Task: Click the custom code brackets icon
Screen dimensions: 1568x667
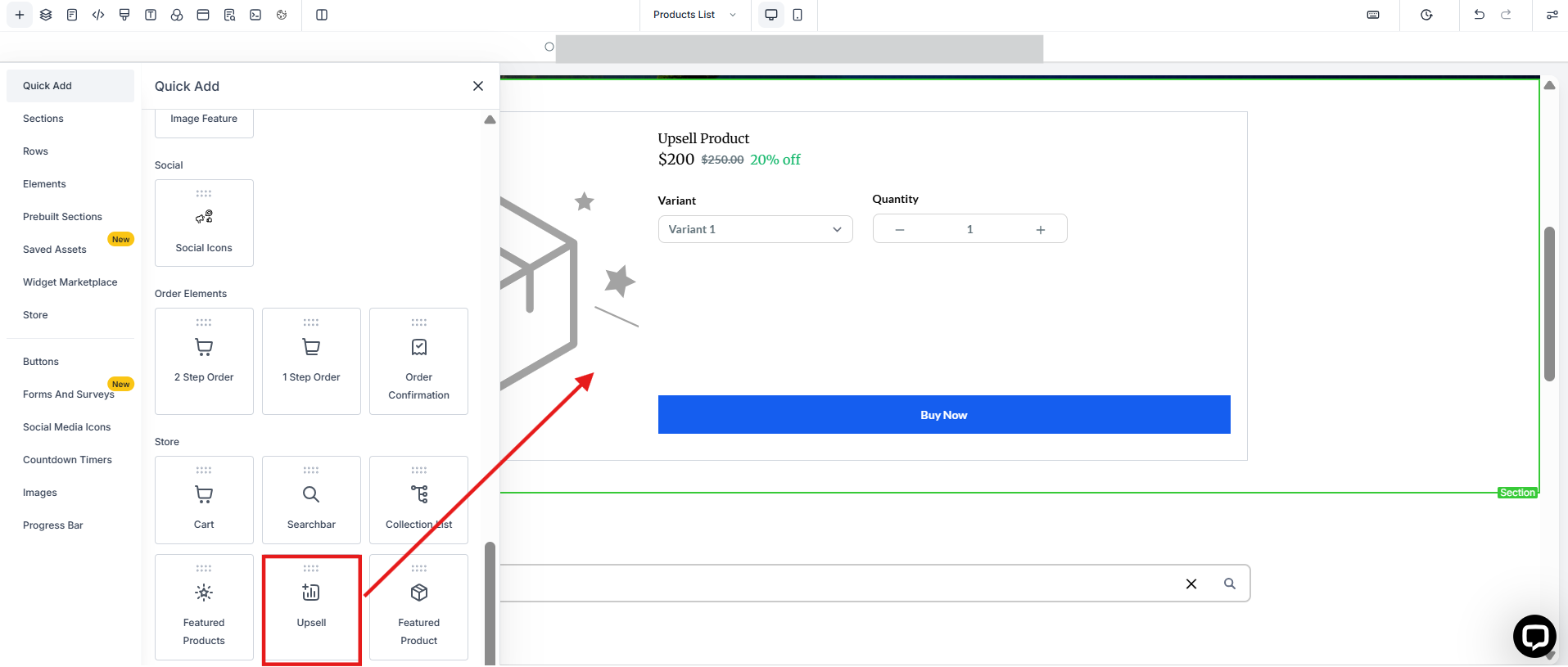Action: pyautogui.click(x=98, y=15)
